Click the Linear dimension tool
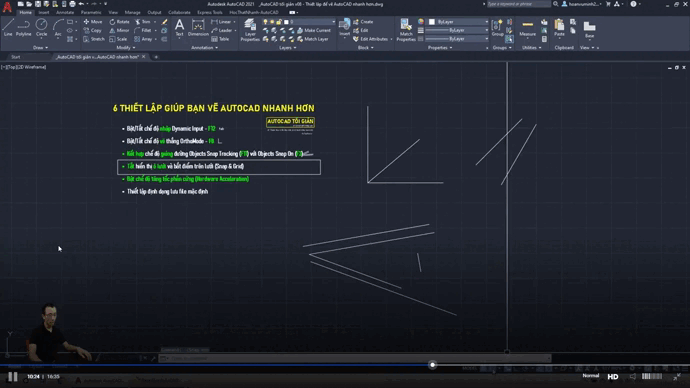Screen dimensions: 690x388 [221, 22]
